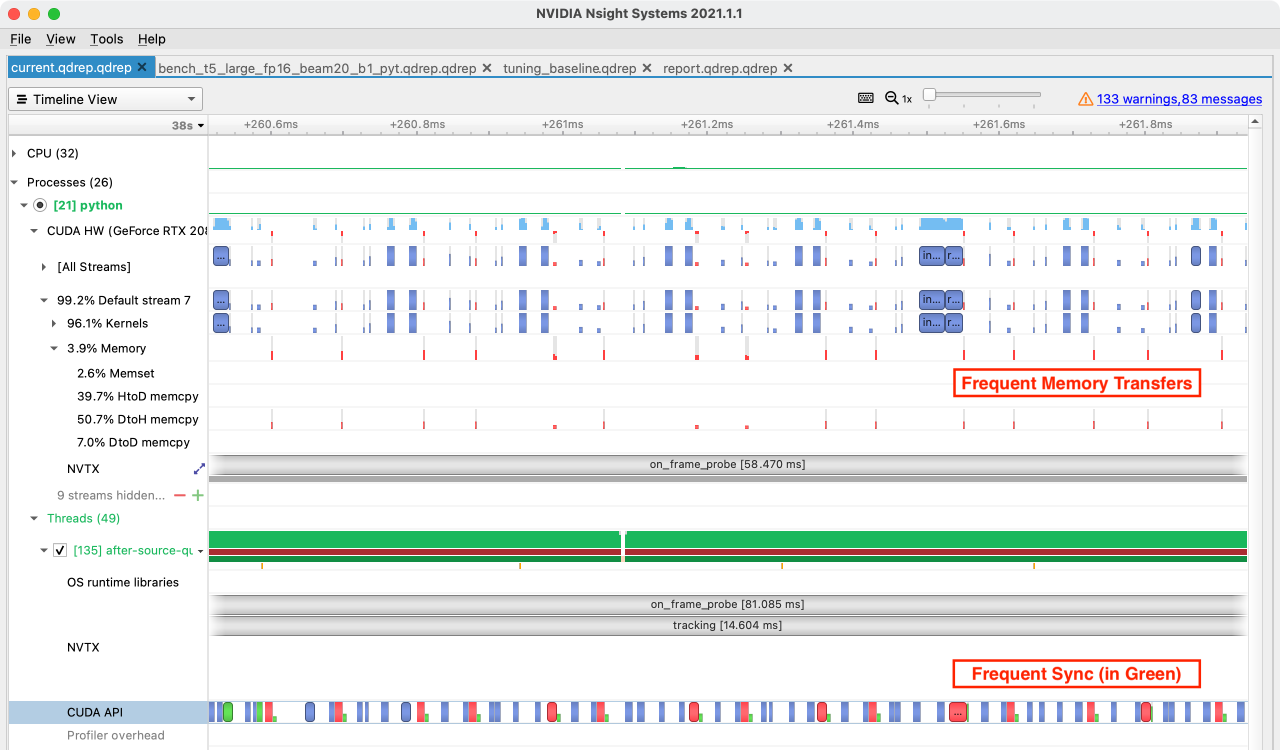Image resolution: width=1280 pixels, height=750 pixels.
Task: Close the report.qdrep.qdrep tab
Action: pyautogui.click(x=788, y=68)
